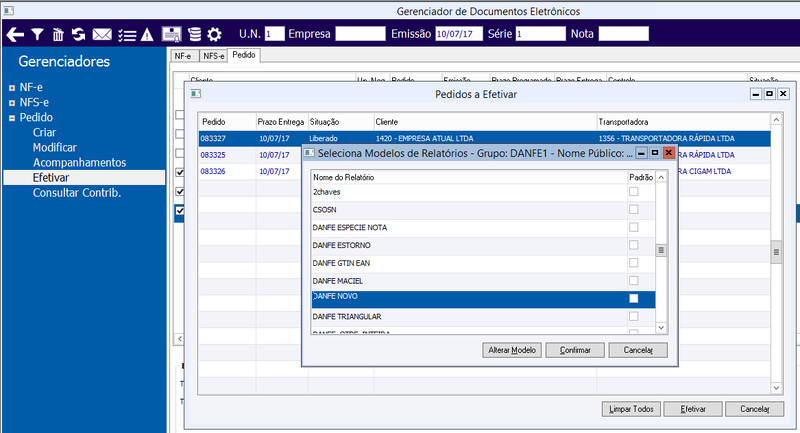Viewport: 800px width, 433px height.
Task: Open the settings gear icon
Action: (214, 35)
